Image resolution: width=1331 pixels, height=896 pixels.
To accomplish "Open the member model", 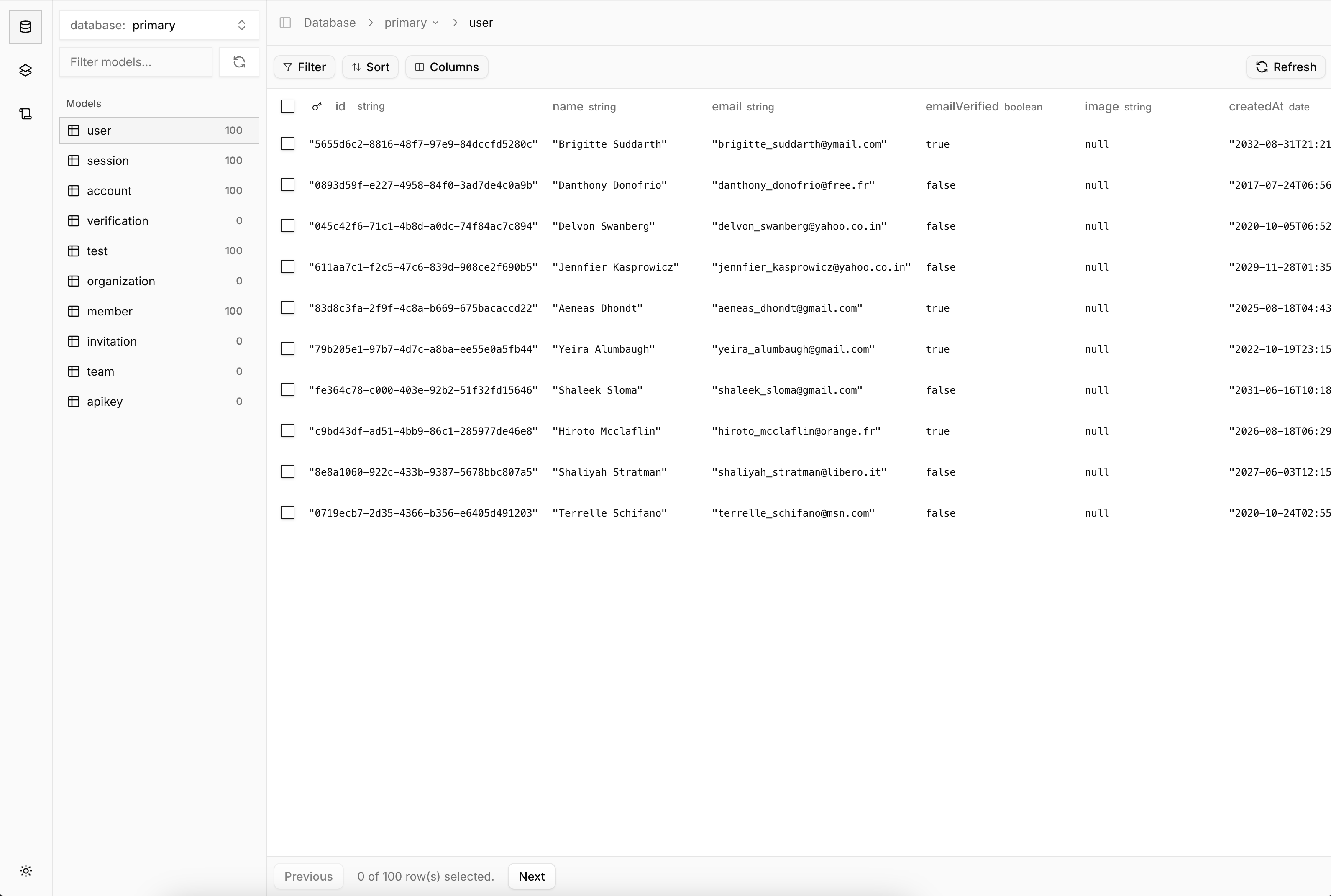I will (x=159, y=312).
